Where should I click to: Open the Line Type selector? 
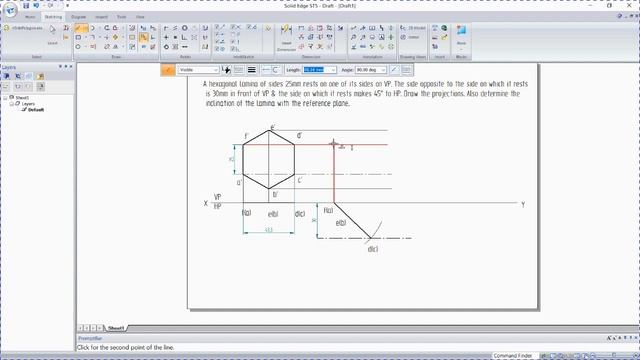[239, 70]
